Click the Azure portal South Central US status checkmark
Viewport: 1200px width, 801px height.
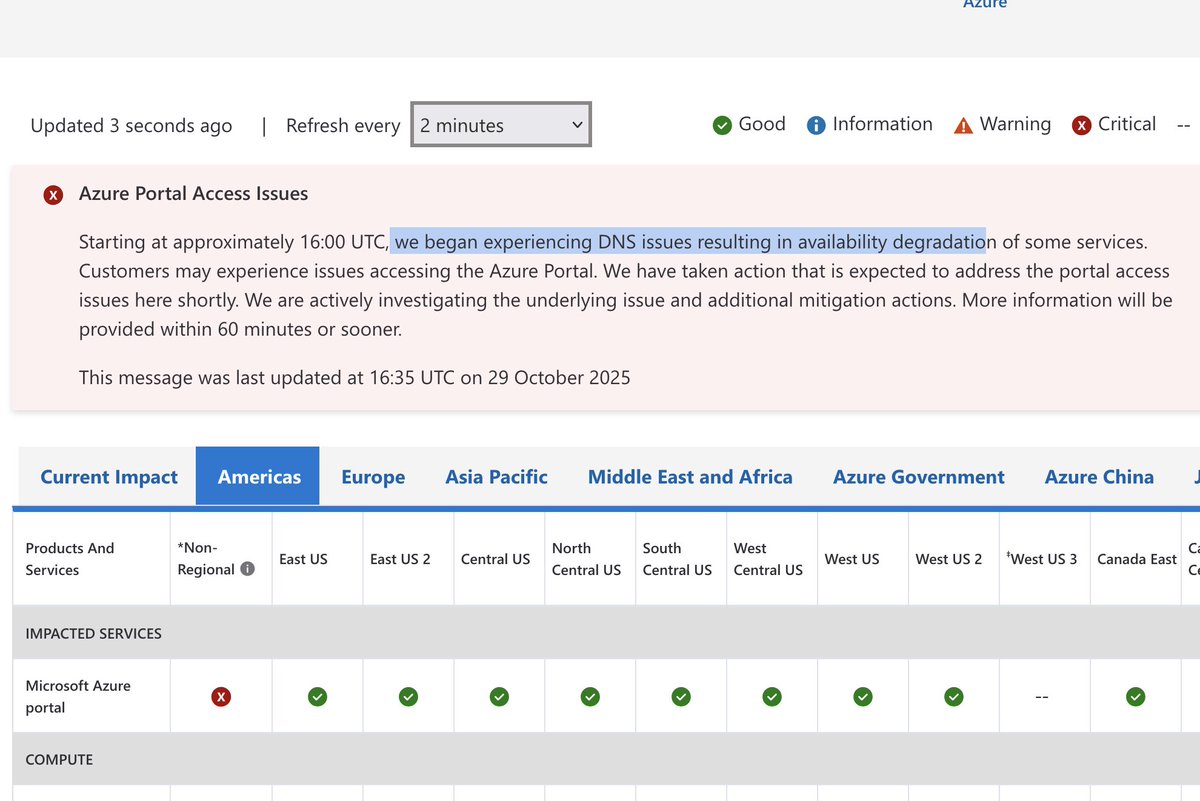pyautogui.click(x=681, y=696)
